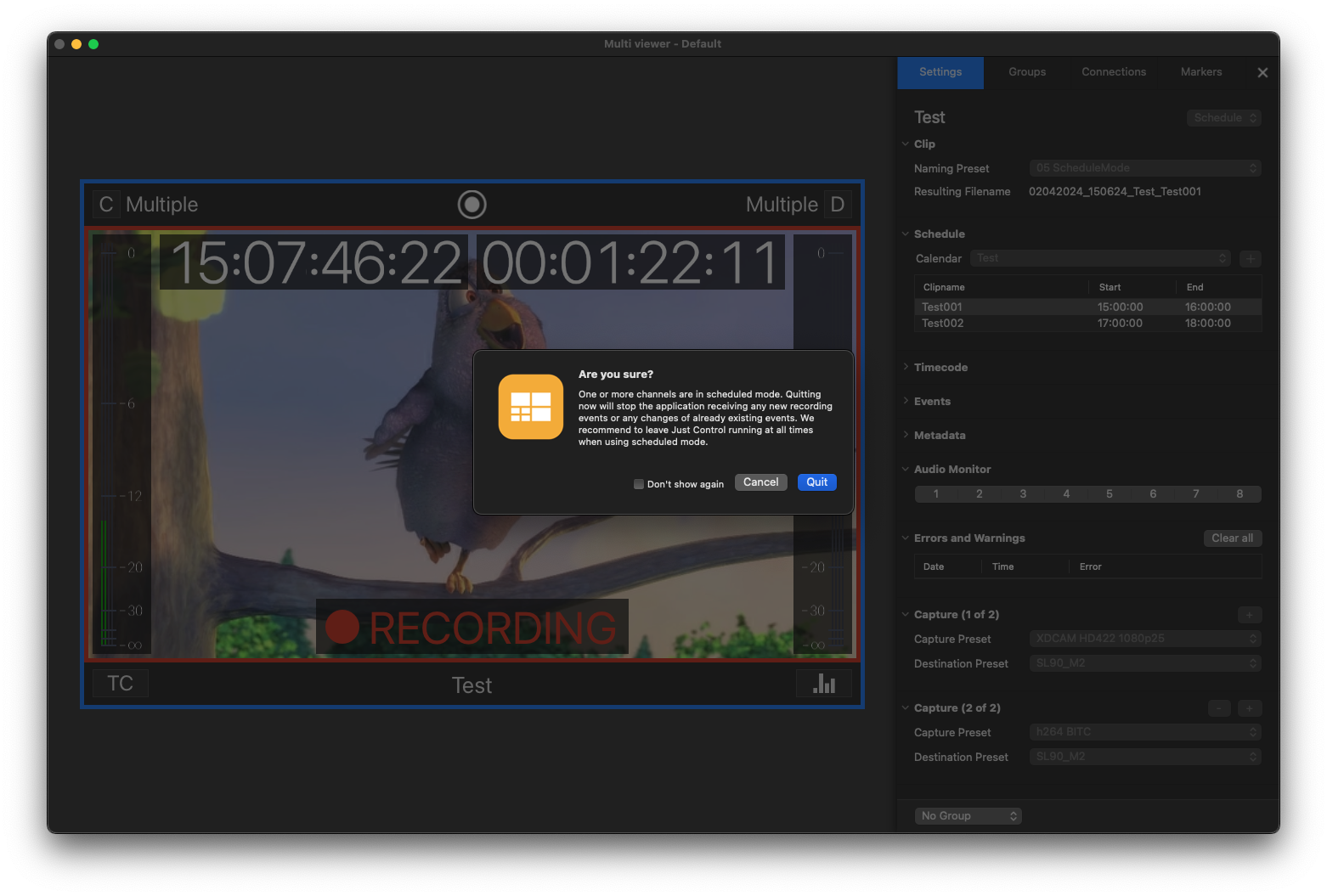Switch to the Settings tab
Screen dimensions: 1327x896
coord(940,73)
